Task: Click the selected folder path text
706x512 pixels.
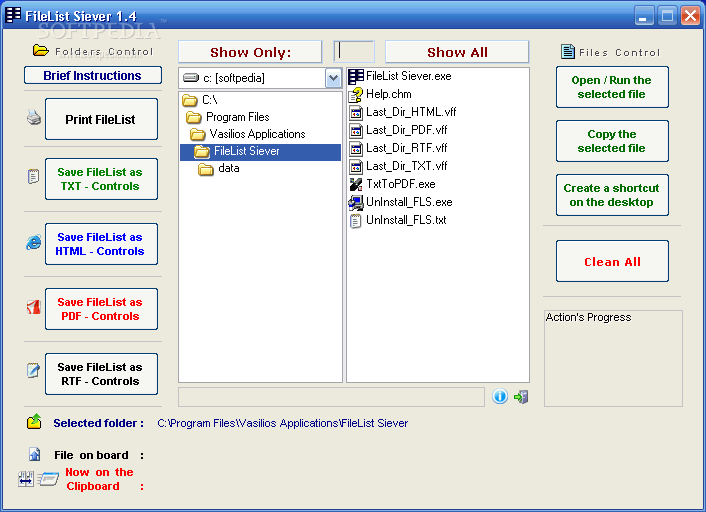Action: [x=282, y=423]
